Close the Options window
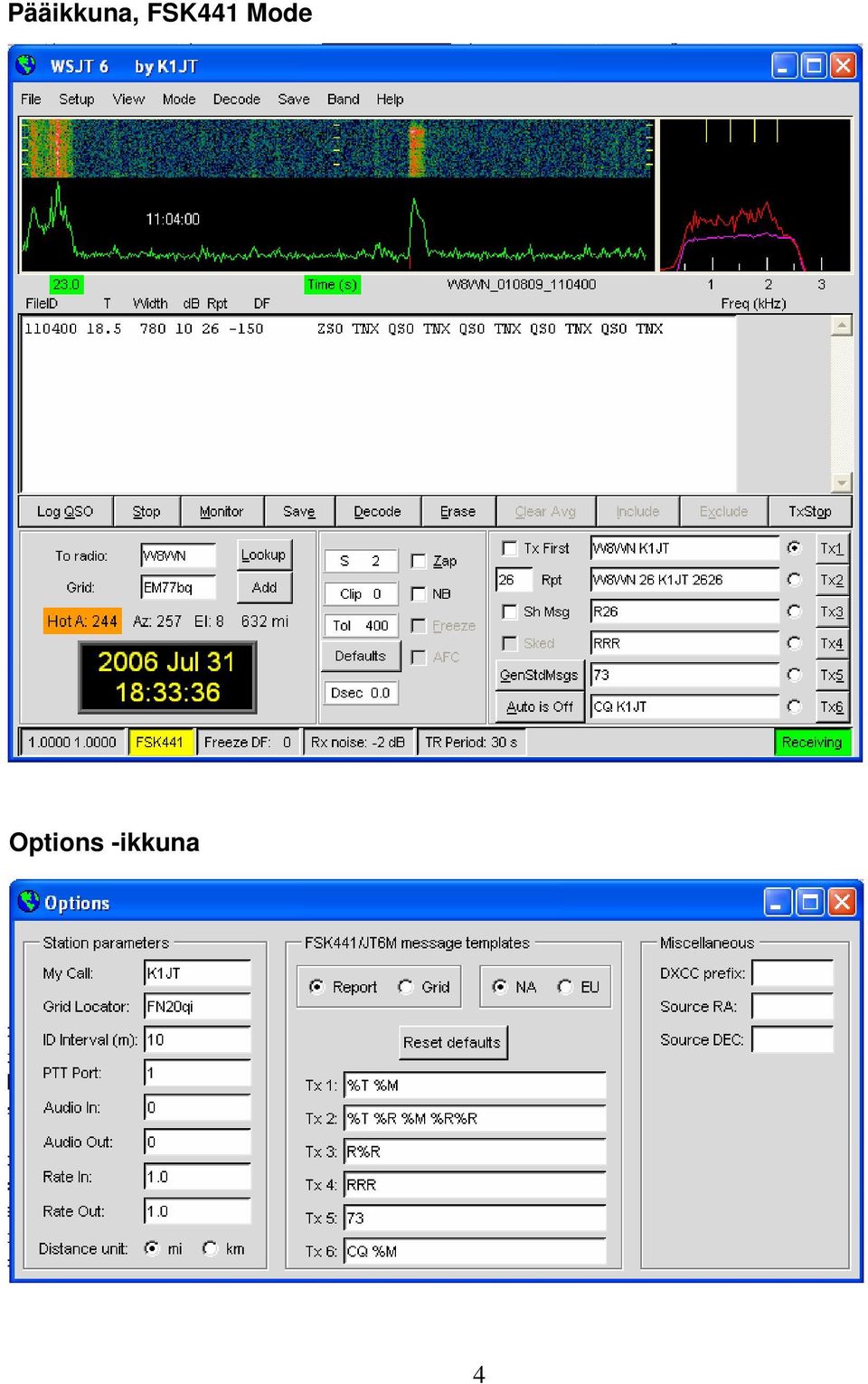The height and width of the screenshot is (1384, 868). coord(842,902)
